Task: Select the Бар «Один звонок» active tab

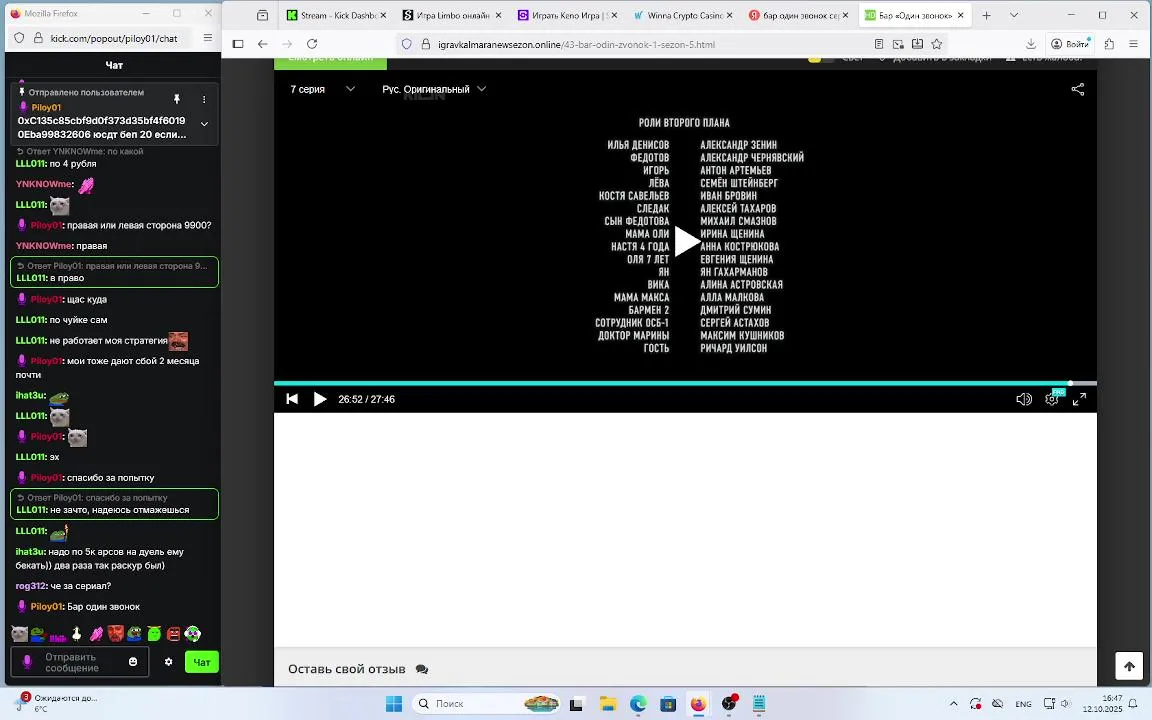Action: coord(913,15)
